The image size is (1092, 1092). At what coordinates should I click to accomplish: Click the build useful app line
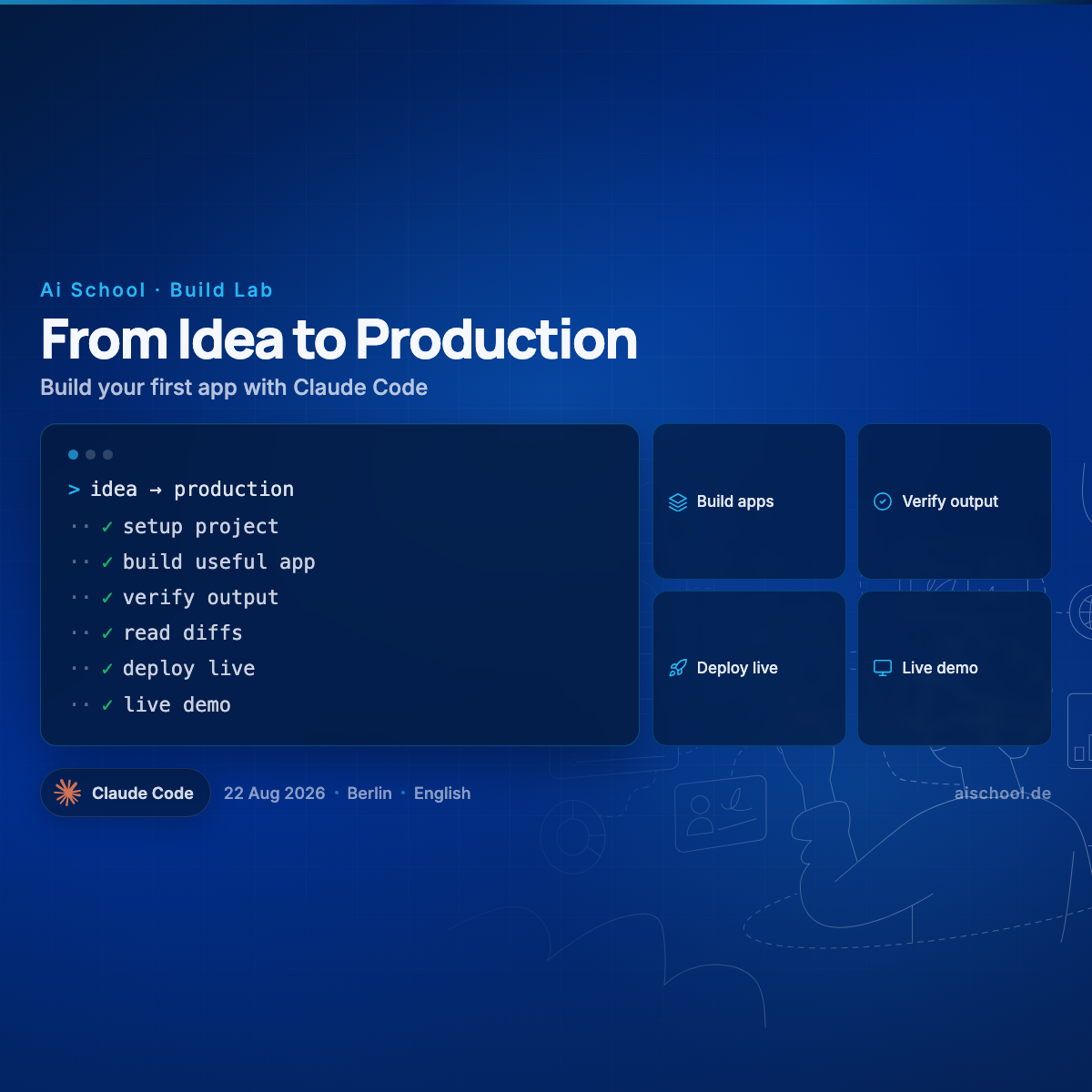[x=218, y=562]
